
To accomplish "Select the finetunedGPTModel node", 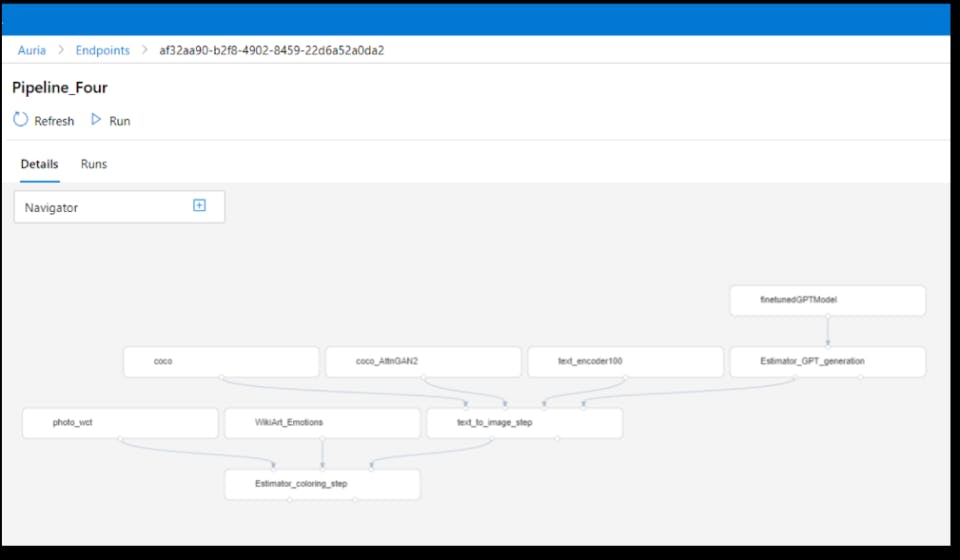I will pos(828,301).
